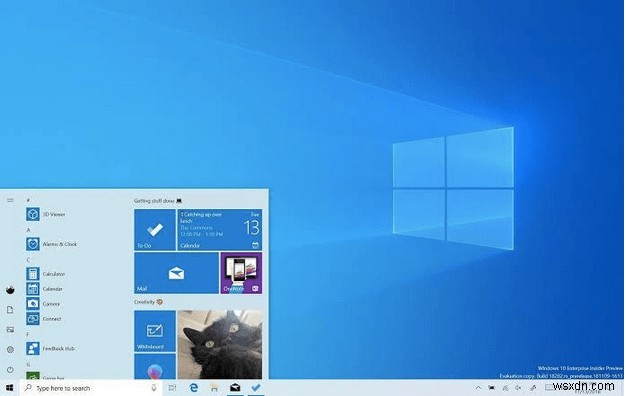Click the Windows Start button on taskbar
The image size is (626, 396).
10,388
